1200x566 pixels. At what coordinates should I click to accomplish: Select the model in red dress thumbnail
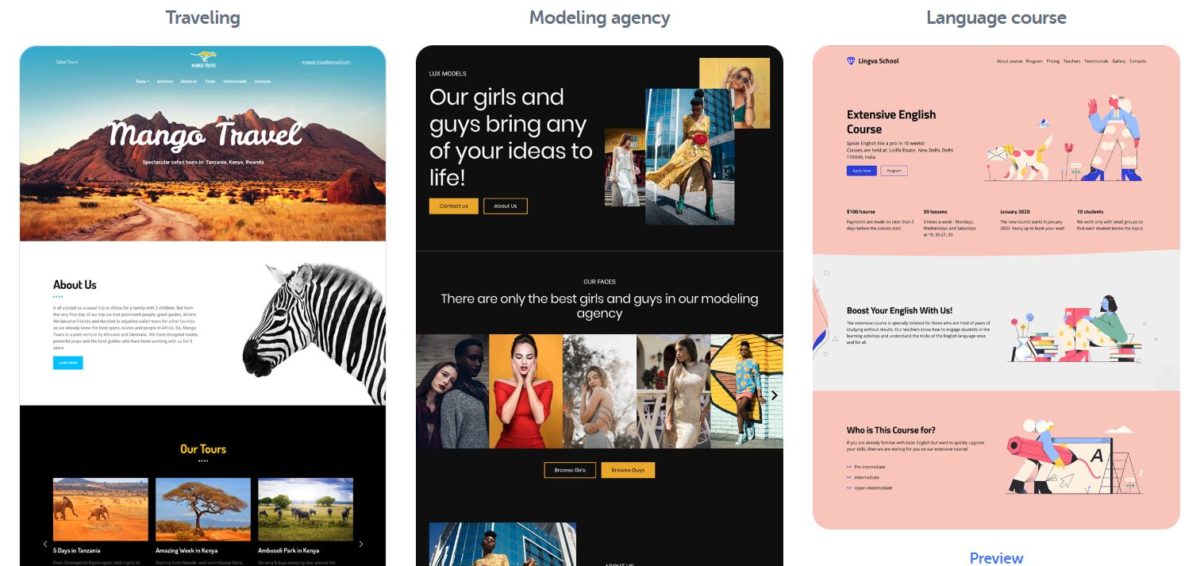pyautogui.click(x=525, y=391)
